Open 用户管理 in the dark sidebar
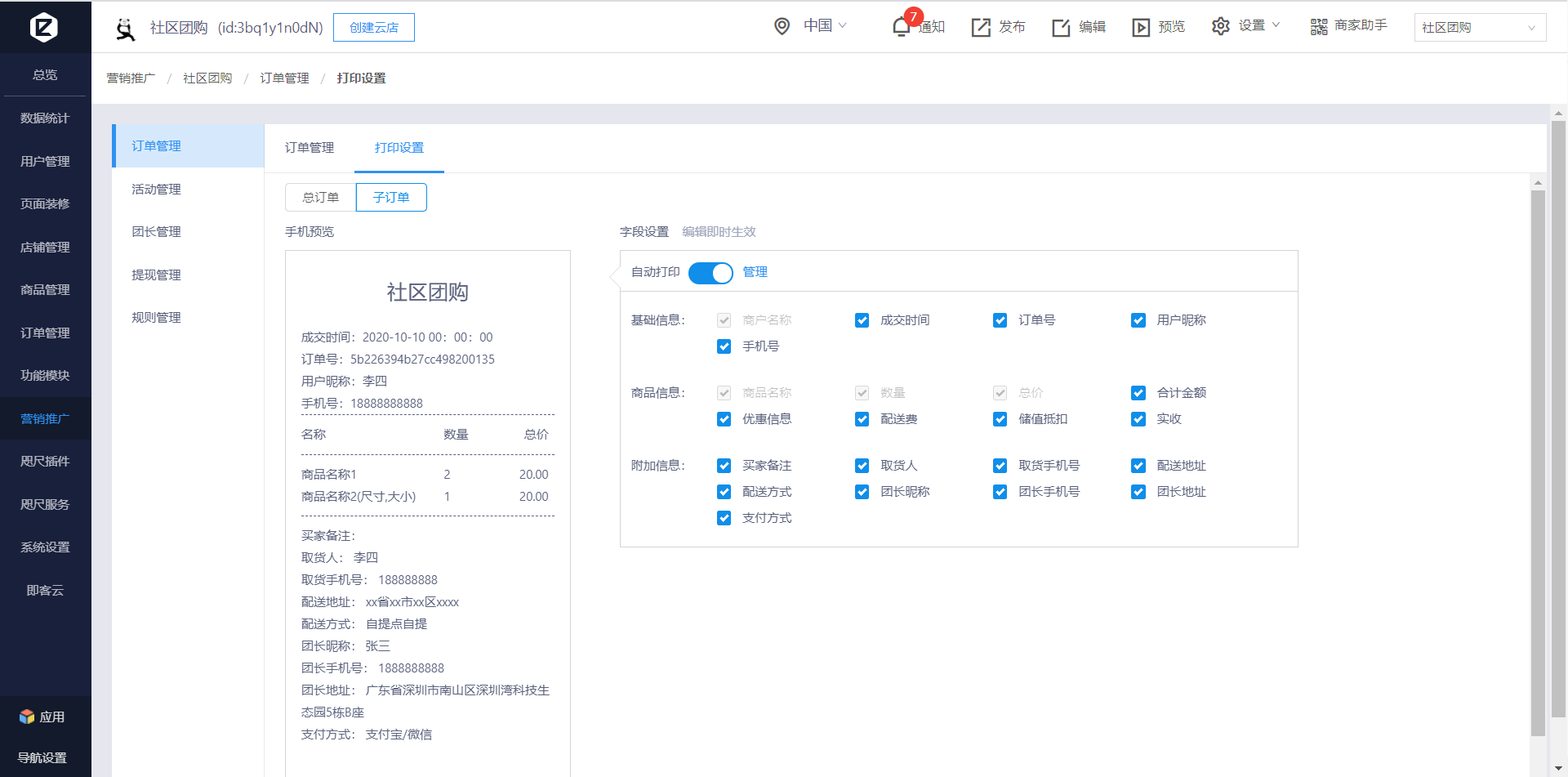Image resolution: width=1568 pixels, height=777 pixels. tap(46, 162)
